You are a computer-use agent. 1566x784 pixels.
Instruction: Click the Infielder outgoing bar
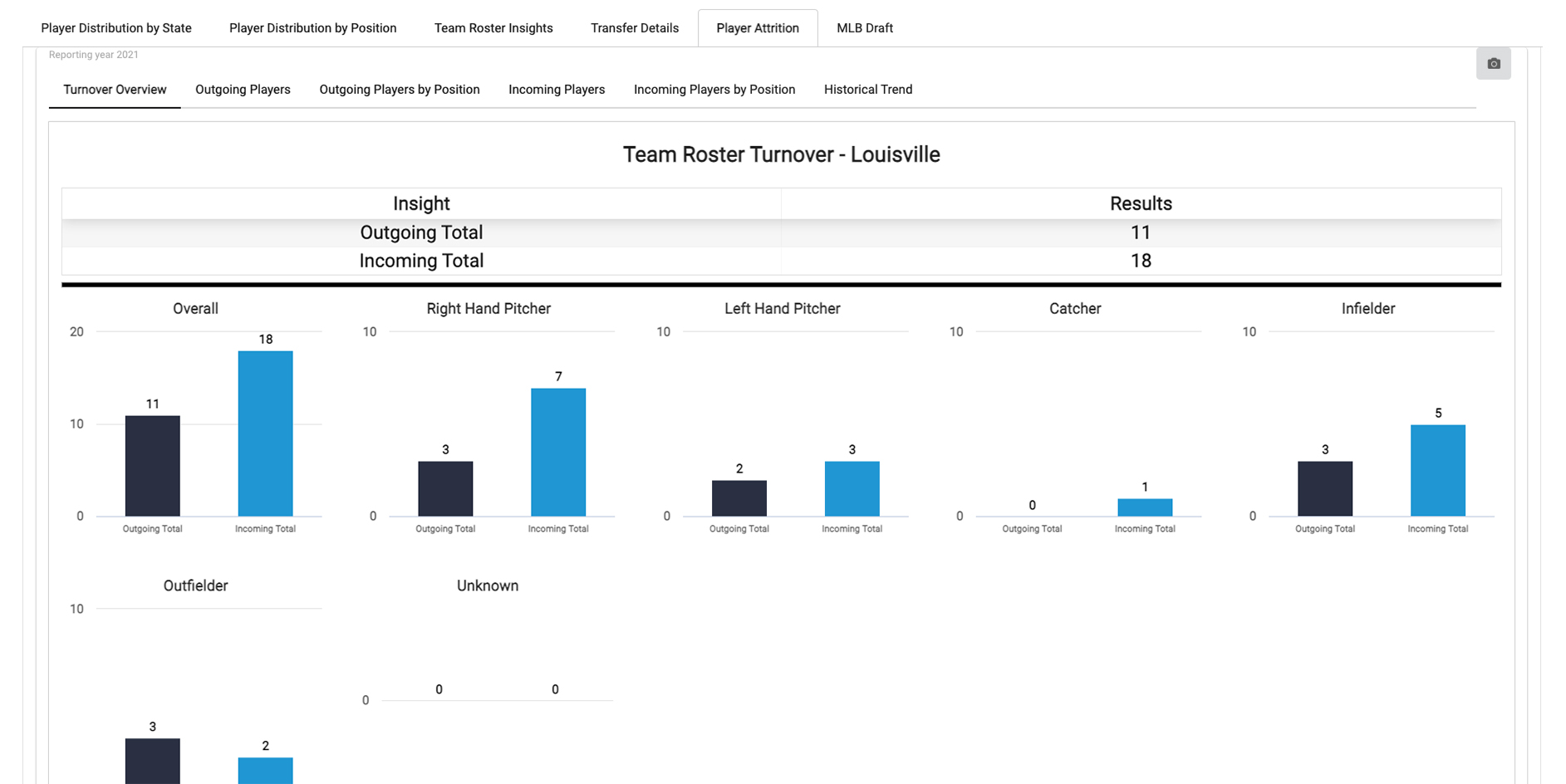click(1325, 489)
